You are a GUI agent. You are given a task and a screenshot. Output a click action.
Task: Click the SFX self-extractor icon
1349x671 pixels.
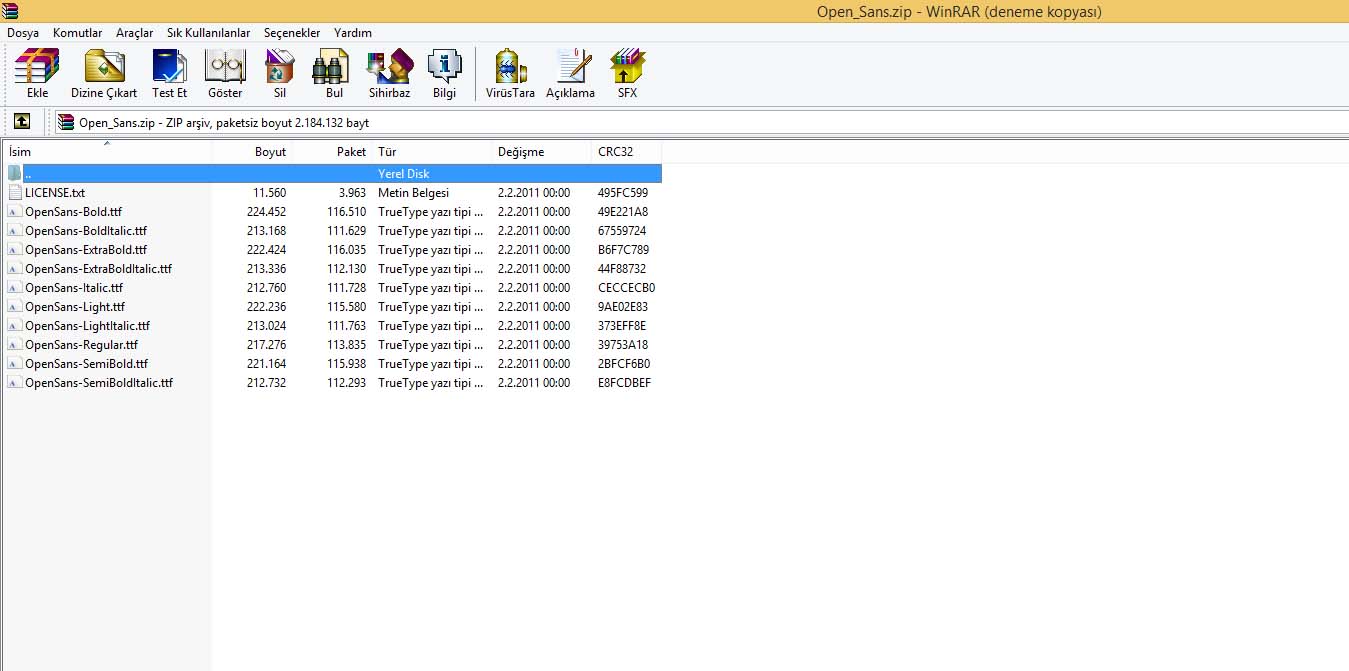tap(627, 73)
